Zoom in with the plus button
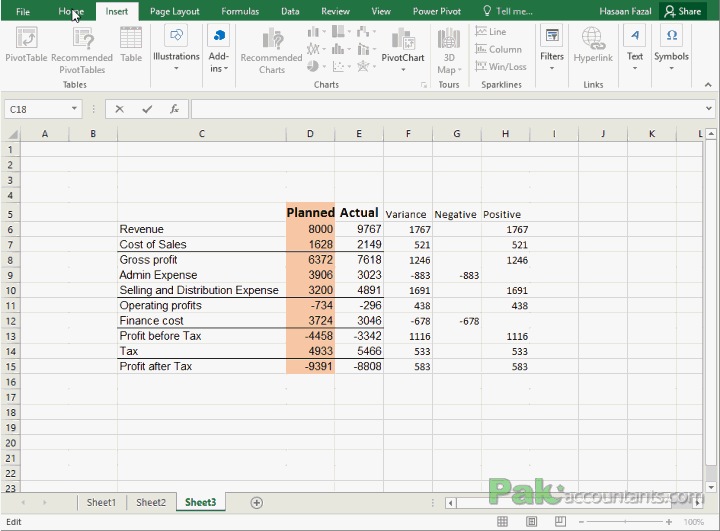The image size is (720, 531). (x=669, y=522)
